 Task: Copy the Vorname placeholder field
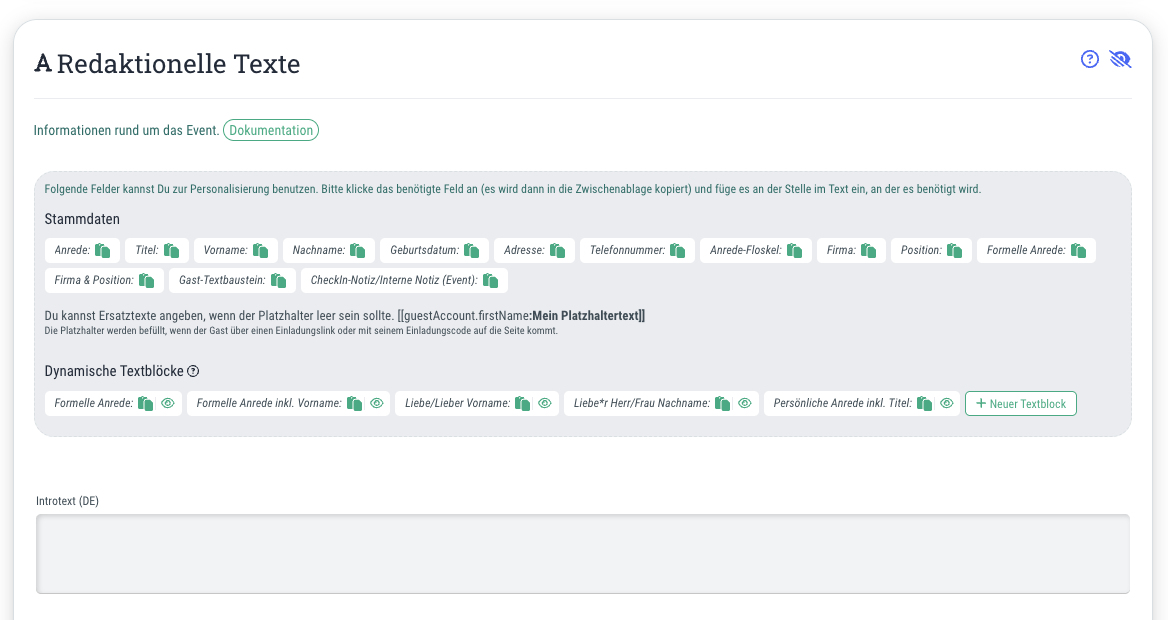tap(261, 250)
